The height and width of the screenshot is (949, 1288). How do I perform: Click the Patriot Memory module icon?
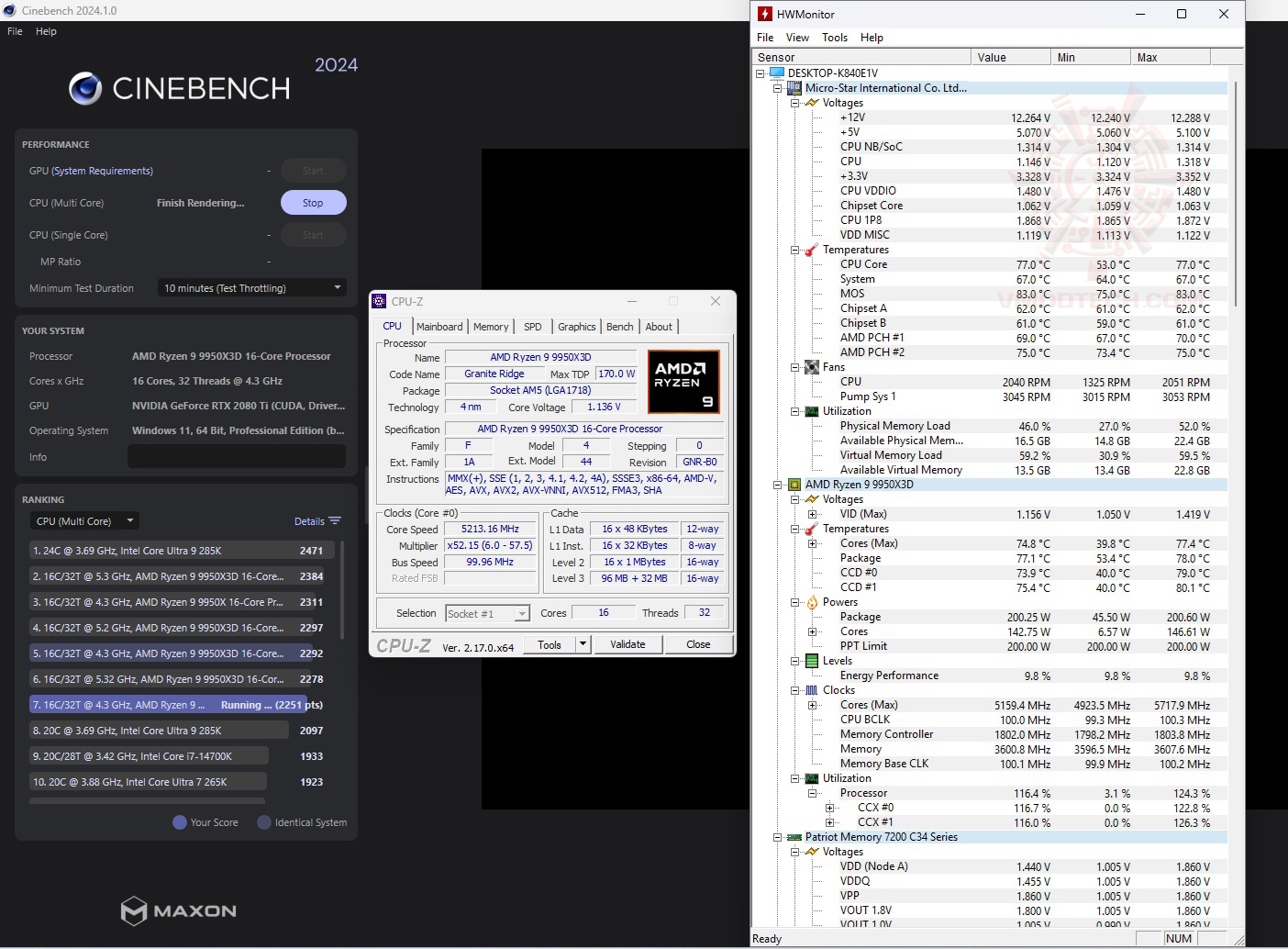(x=794, y=837)
